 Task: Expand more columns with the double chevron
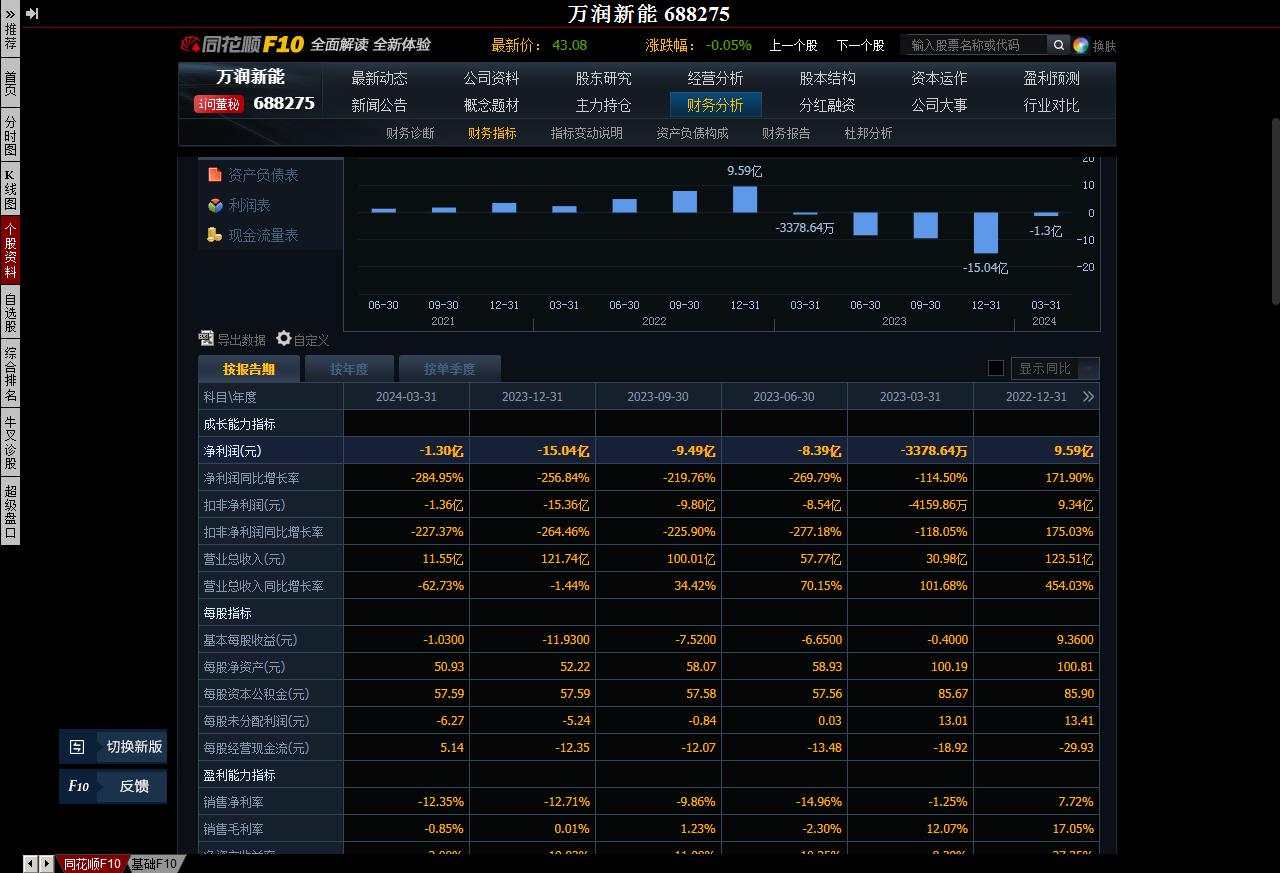pos(1089,396)
